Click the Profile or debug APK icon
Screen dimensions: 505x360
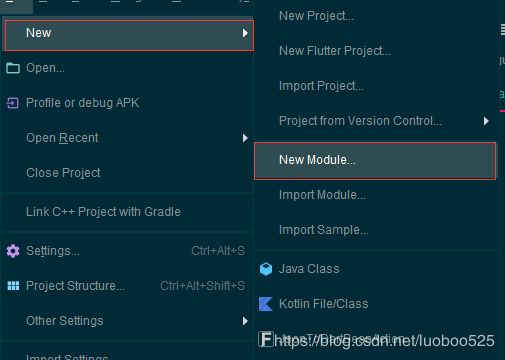pyautogui.click(x=13, y=103)
